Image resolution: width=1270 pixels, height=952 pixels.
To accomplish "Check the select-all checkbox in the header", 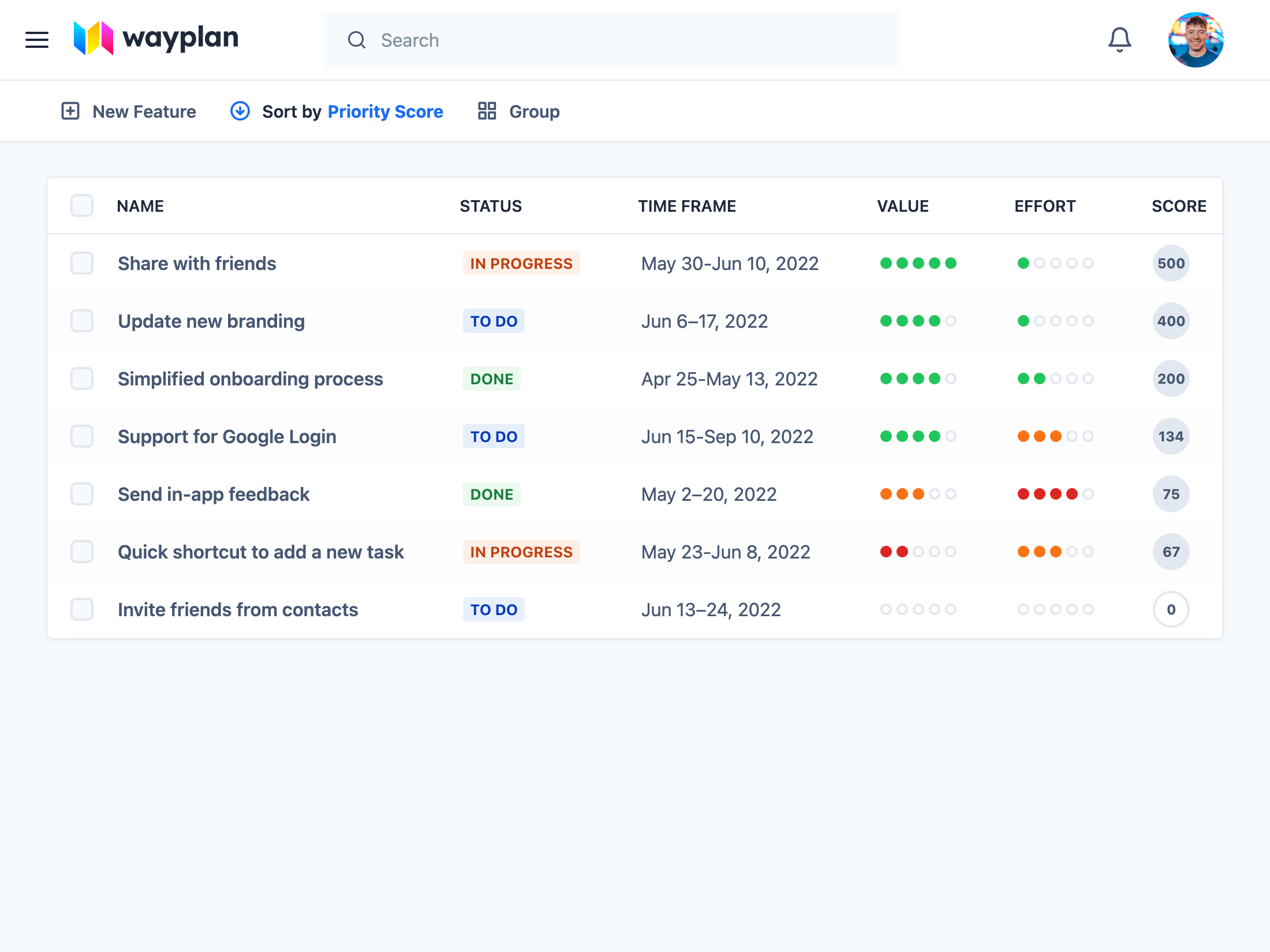I will 82,205.
